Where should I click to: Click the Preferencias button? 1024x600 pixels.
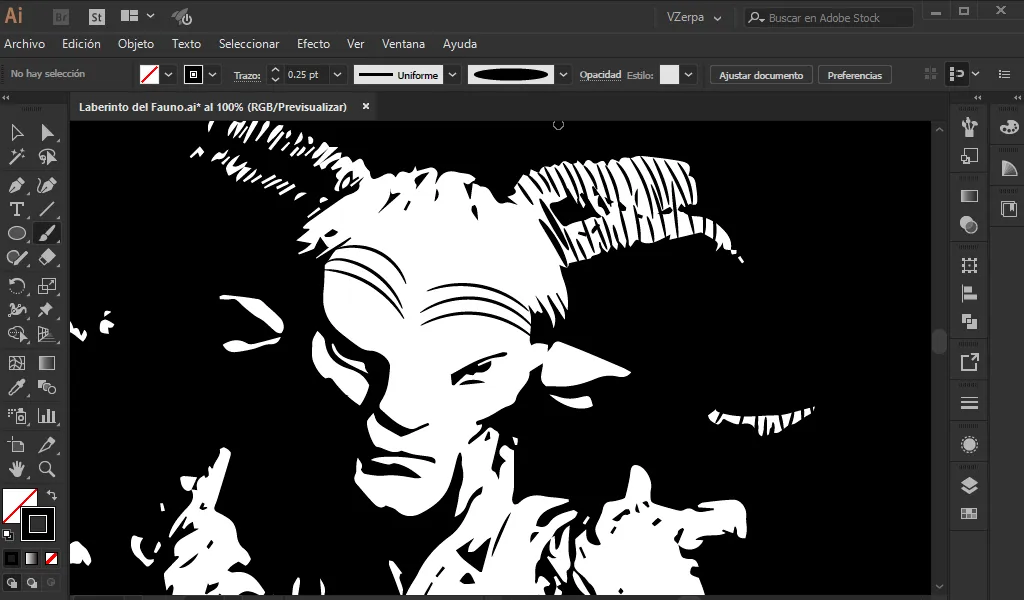855,75
